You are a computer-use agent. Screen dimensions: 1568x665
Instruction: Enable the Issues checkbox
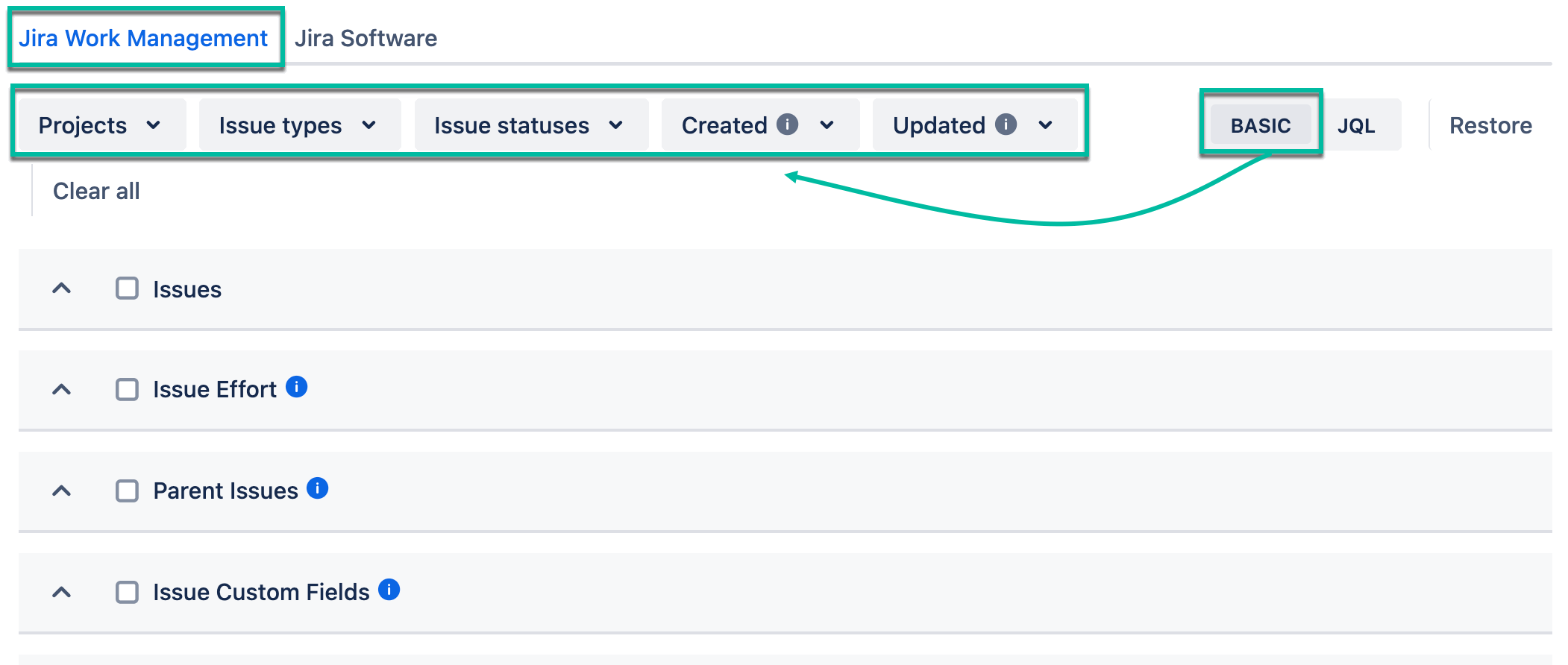point(125,289)
